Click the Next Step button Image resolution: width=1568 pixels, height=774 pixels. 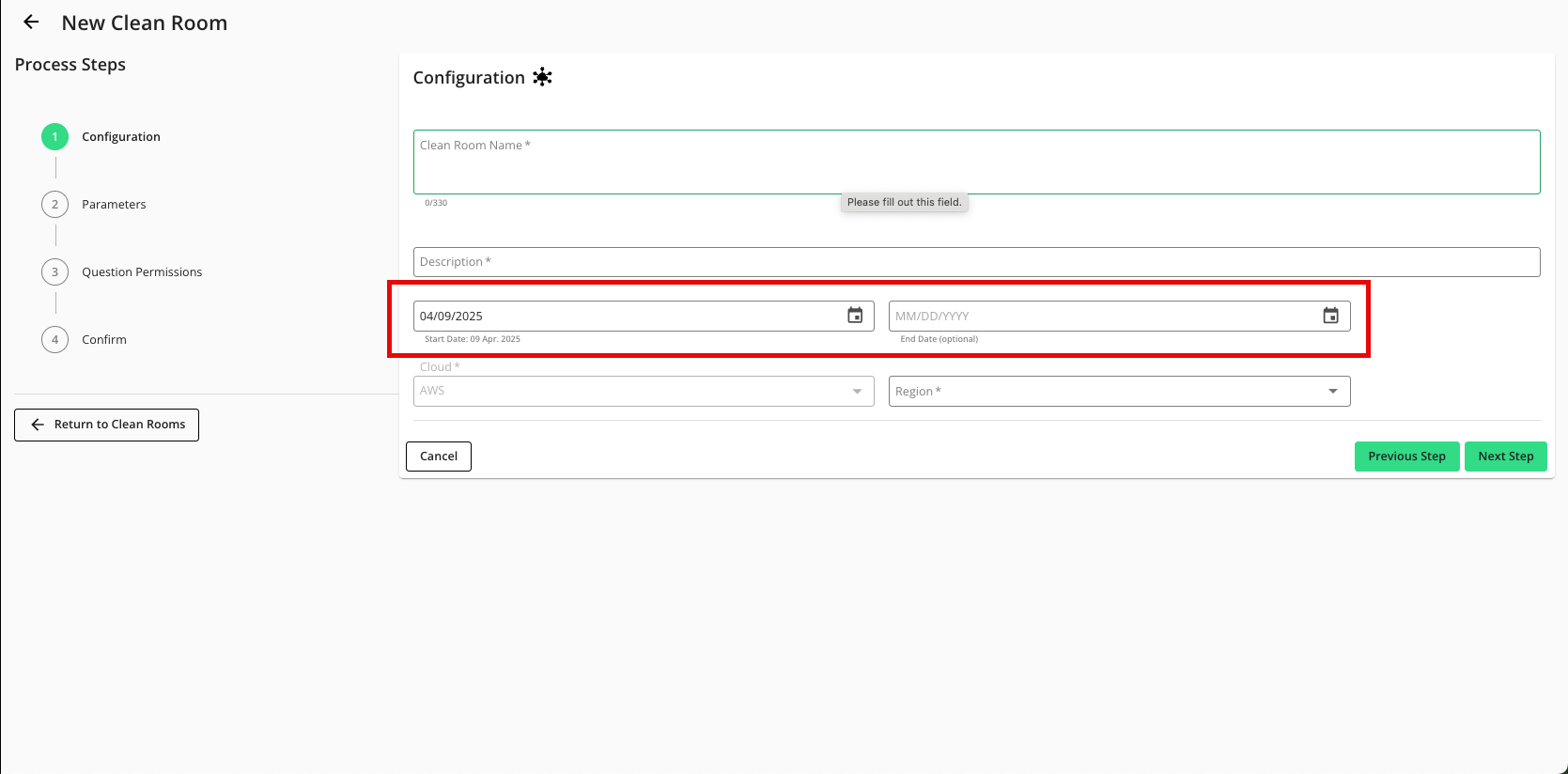click(x=1505, y=457)
